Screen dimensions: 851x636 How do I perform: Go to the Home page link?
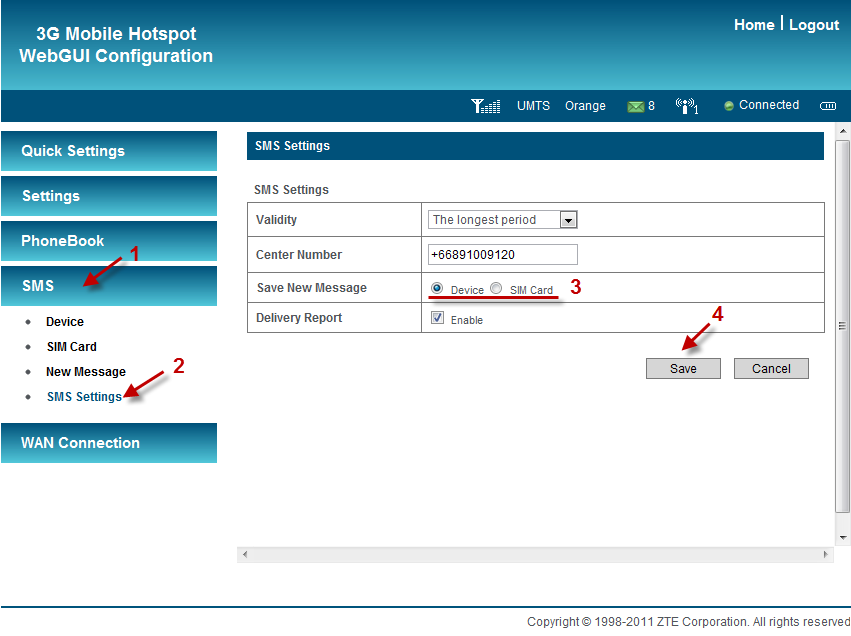point(754,25)
